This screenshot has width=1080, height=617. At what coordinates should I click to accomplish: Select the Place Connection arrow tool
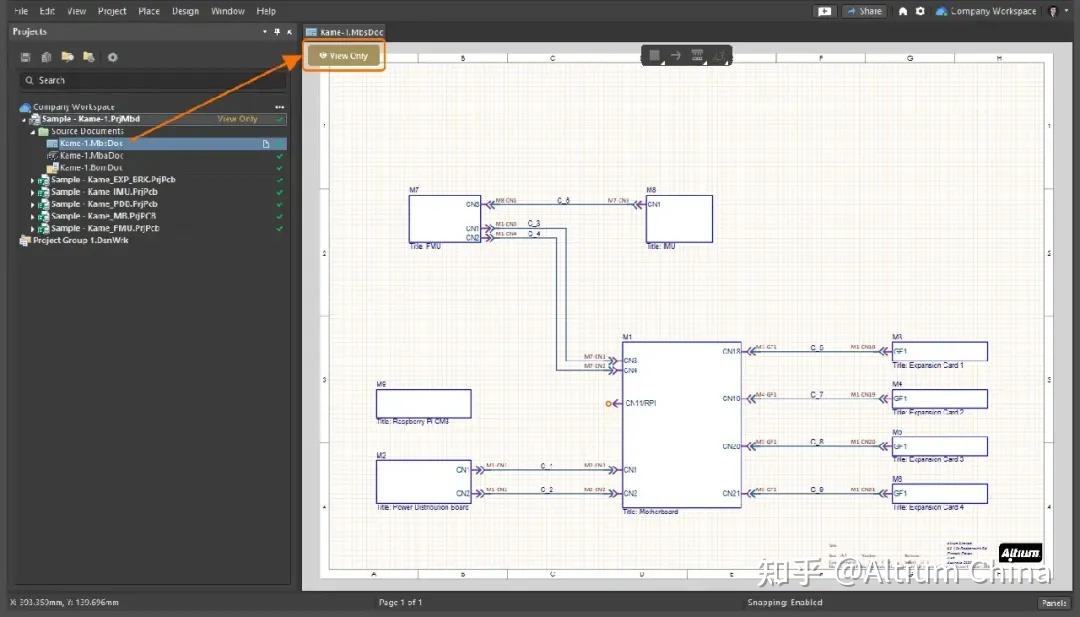(x=676, y=55)
